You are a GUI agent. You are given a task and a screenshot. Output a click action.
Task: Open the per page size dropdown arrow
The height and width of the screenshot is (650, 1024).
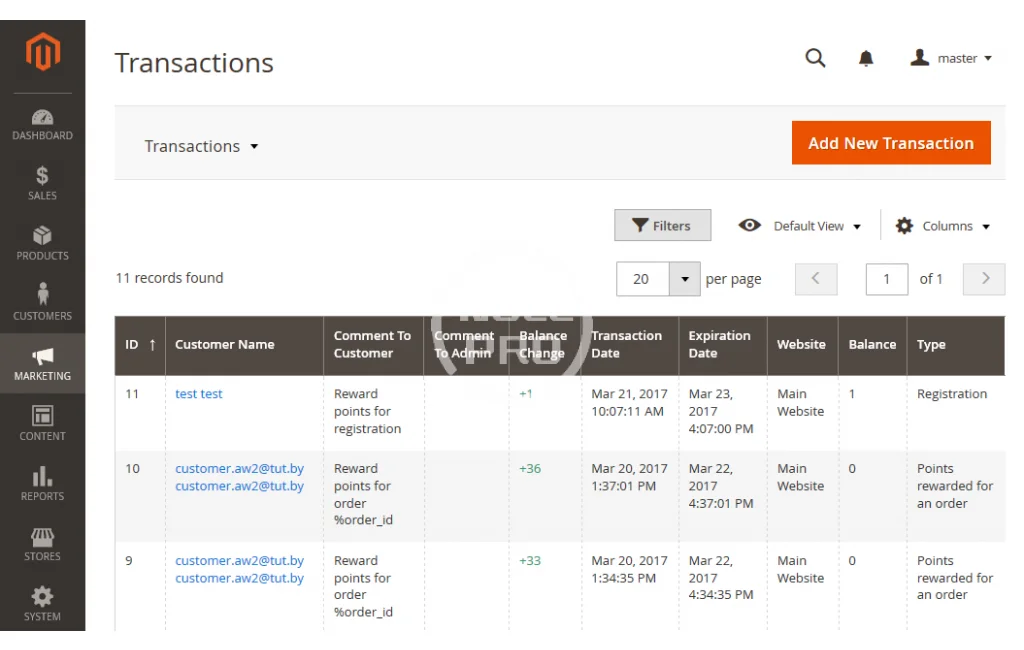coord(684,279)
